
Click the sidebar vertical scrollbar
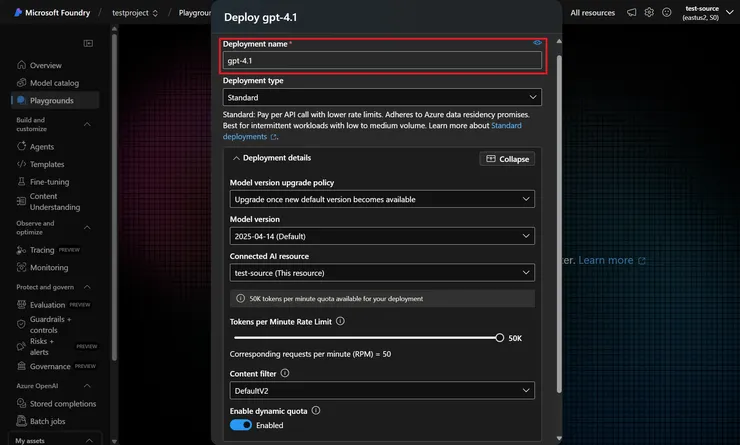(114, 197)
